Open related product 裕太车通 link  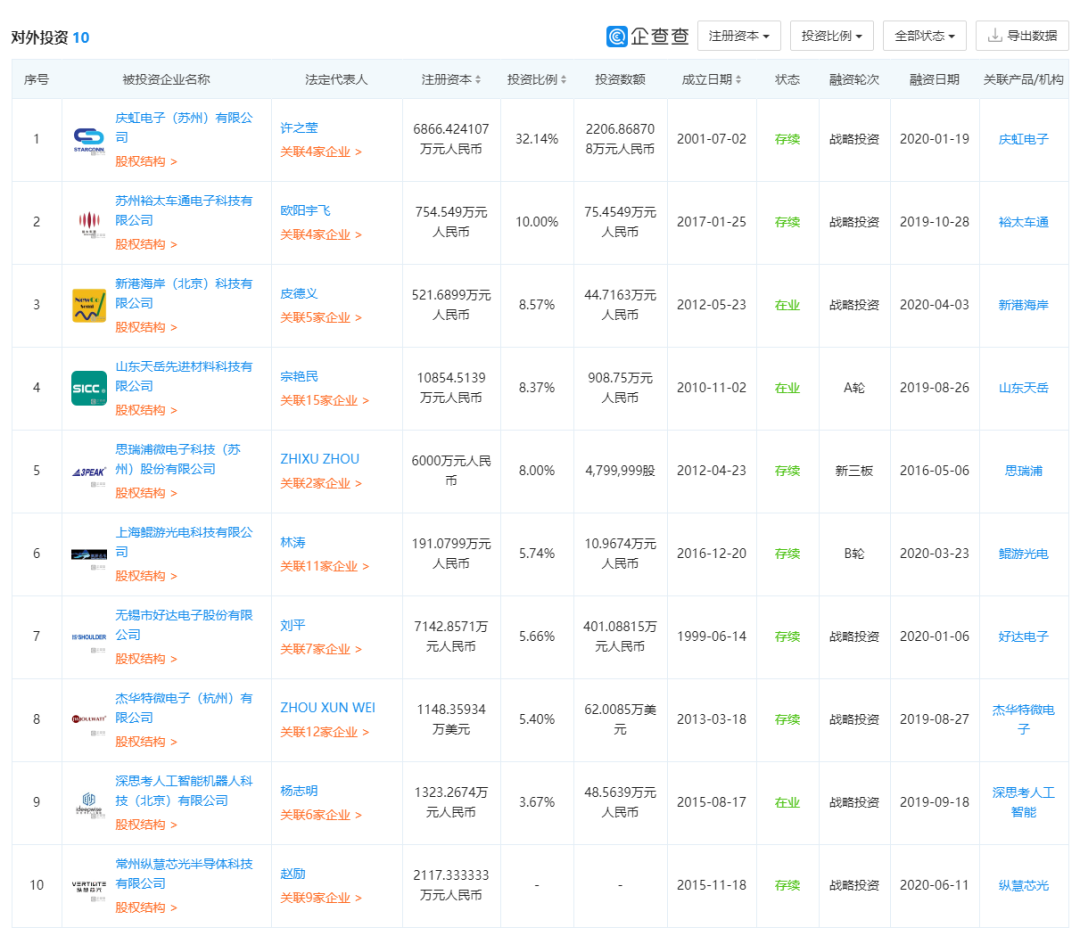click(x=1024, y=222)
